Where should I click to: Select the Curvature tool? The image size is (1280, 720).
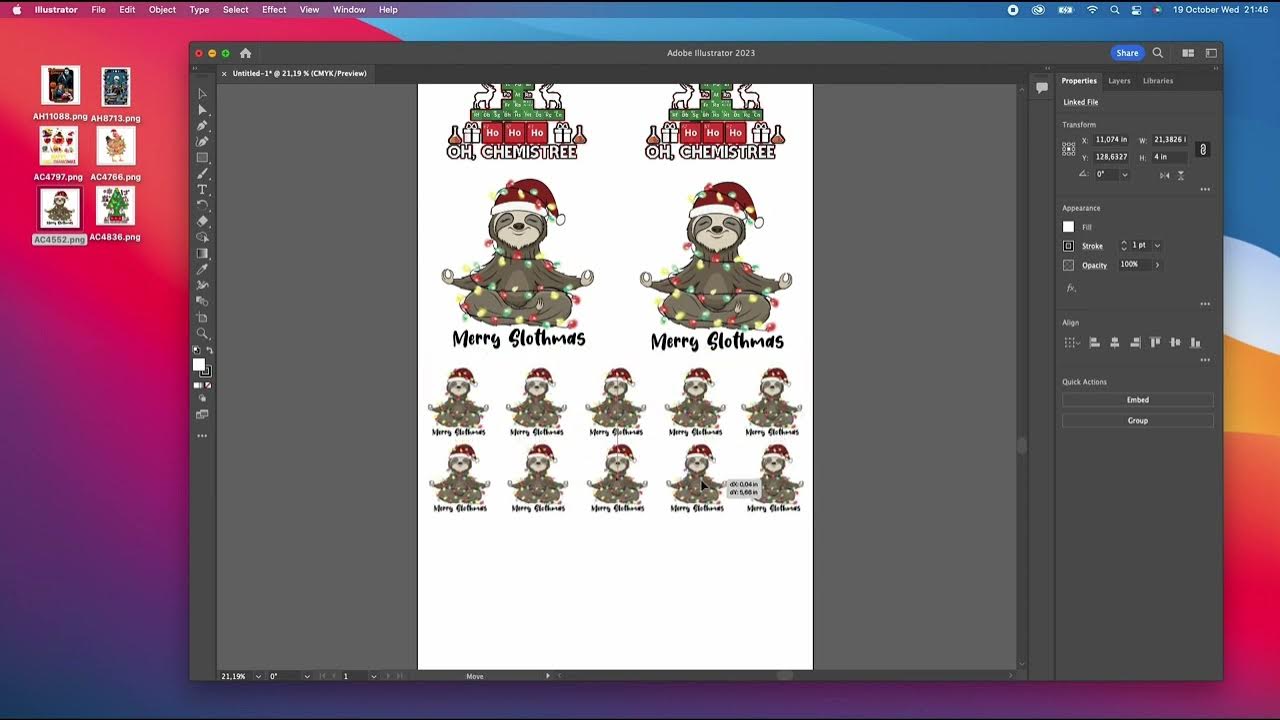click(202, 141)
